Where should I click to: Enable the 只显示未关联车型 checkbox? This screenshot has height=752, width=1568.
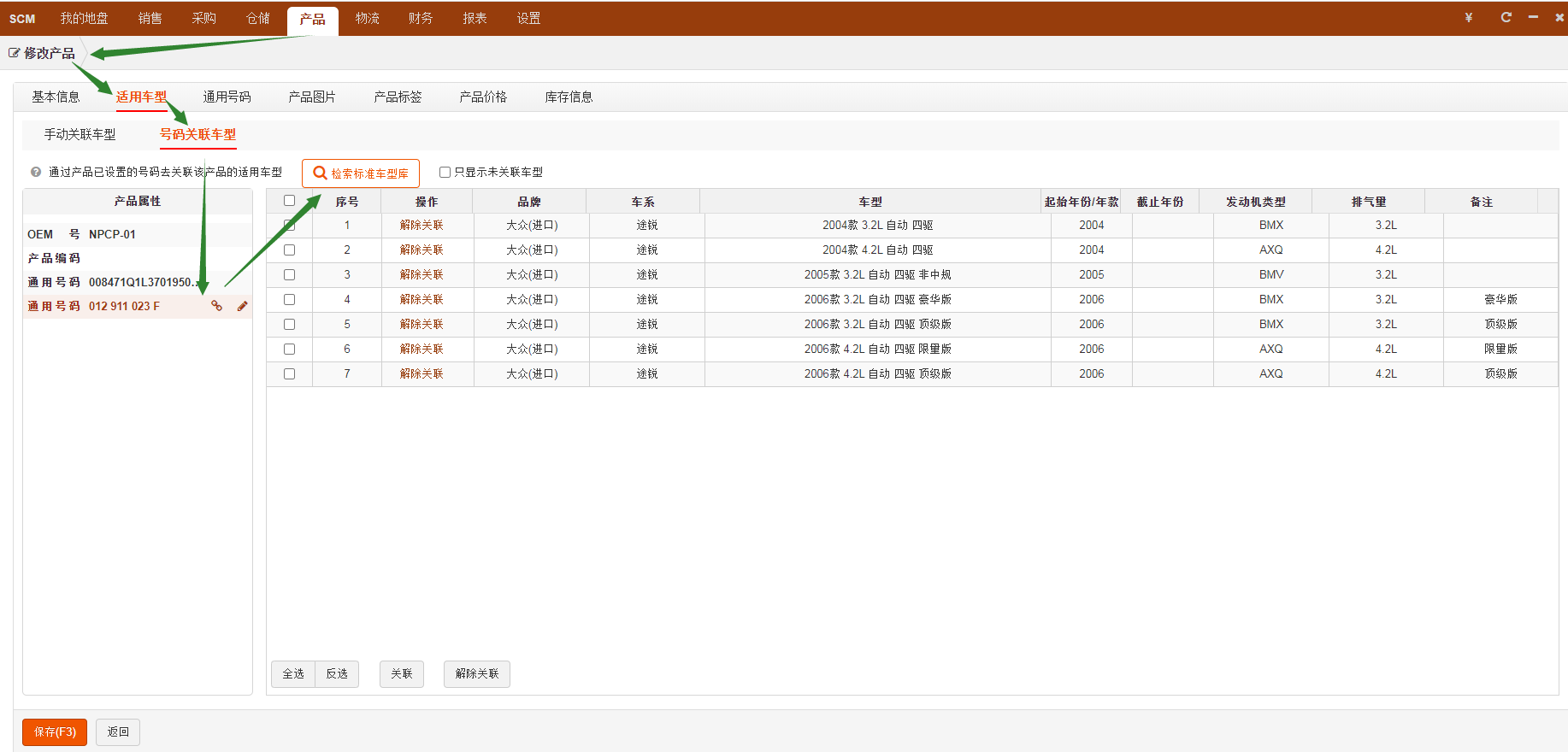(x=445, y=173)
